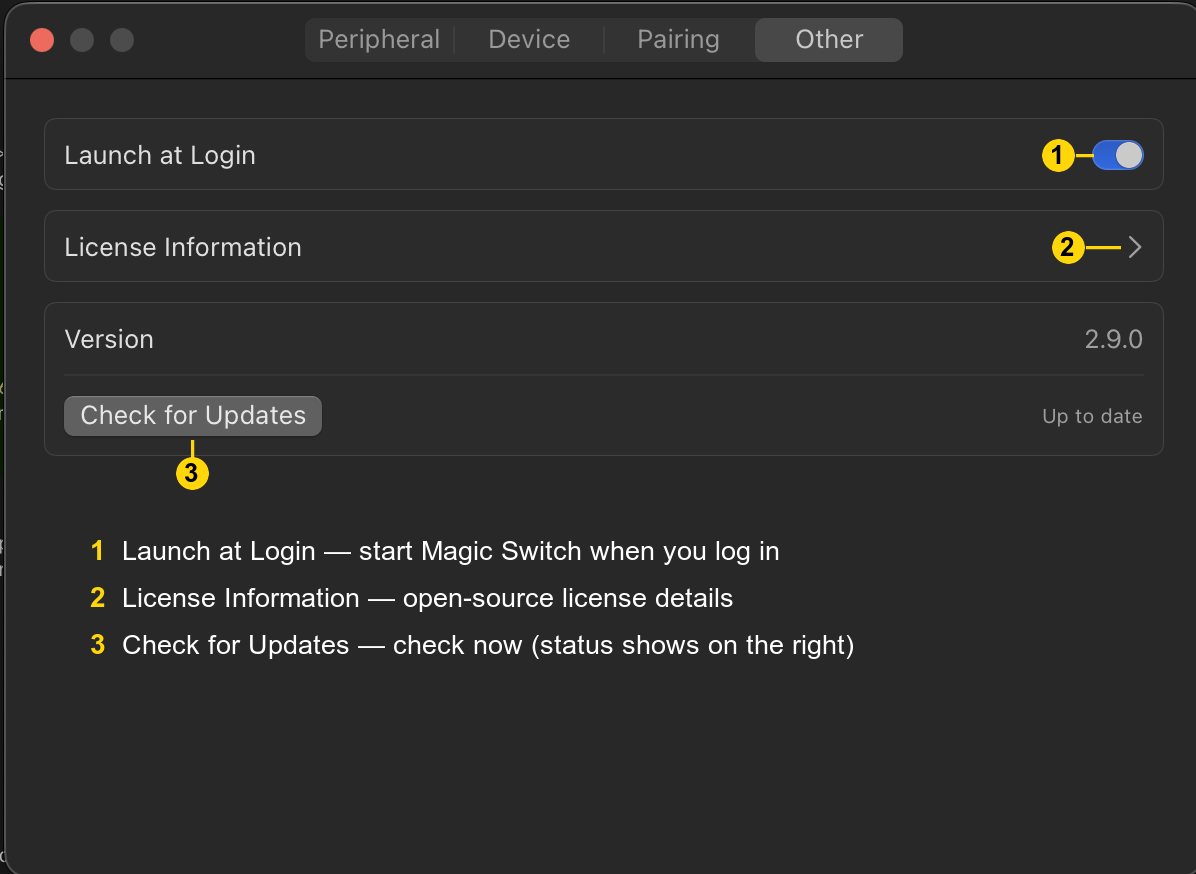Click the License Information row label
This screenshot has height=874, width=1196.
(x=183, y=247)
